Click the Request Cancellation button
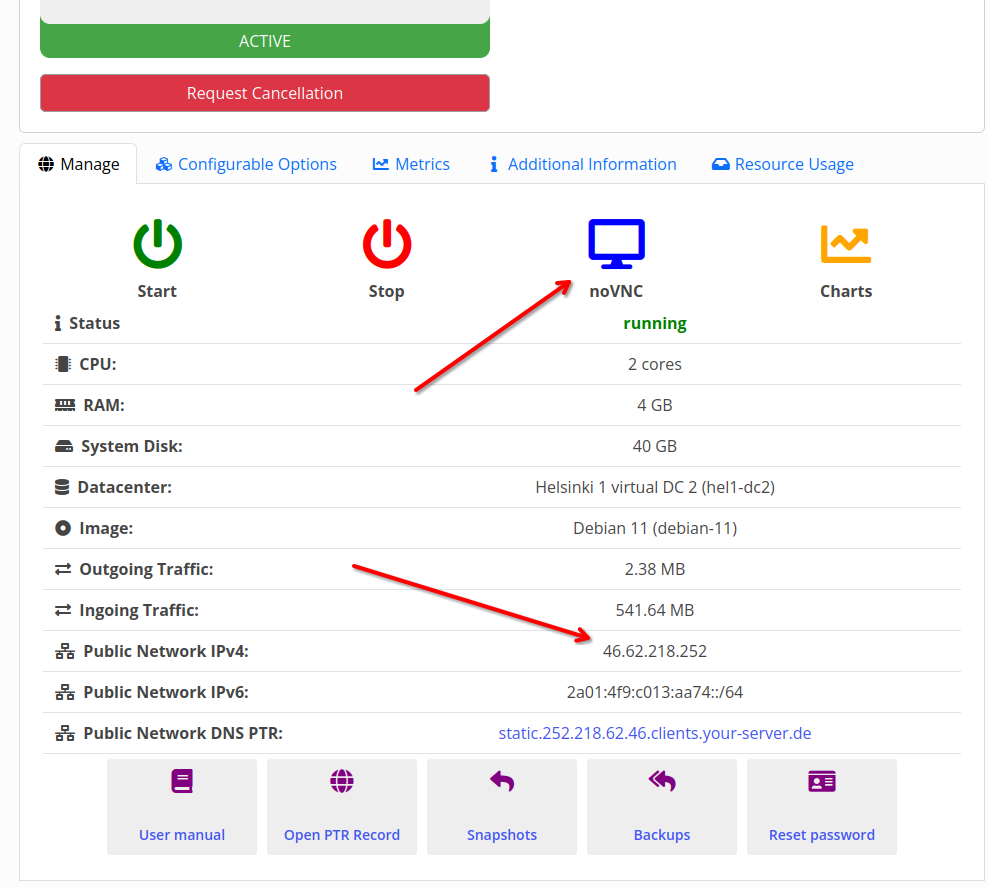988x889 pixels. pos(264,92)
